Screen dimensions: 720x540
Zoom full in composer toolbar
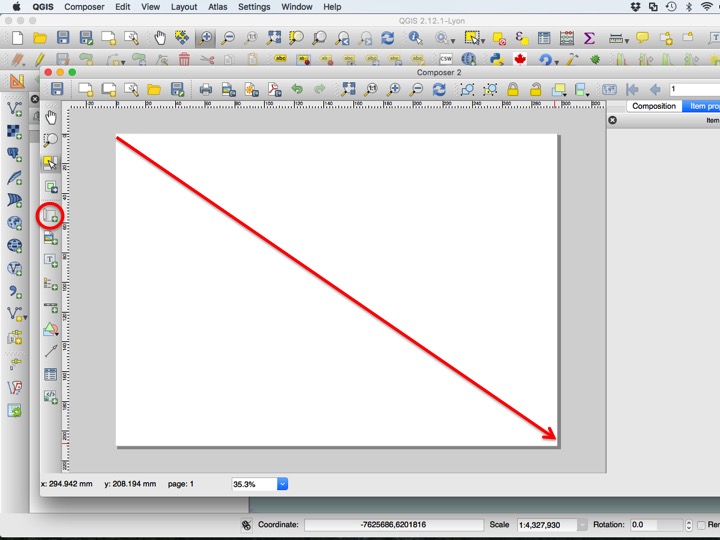[x=348, y=89]
